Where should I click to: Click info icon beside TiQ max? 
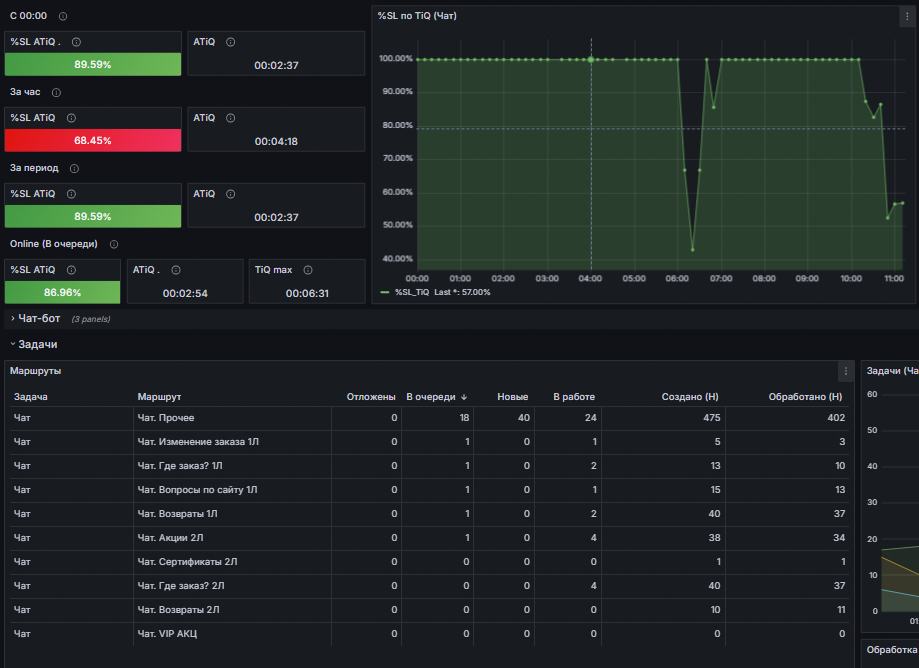[x=308, y=270]
